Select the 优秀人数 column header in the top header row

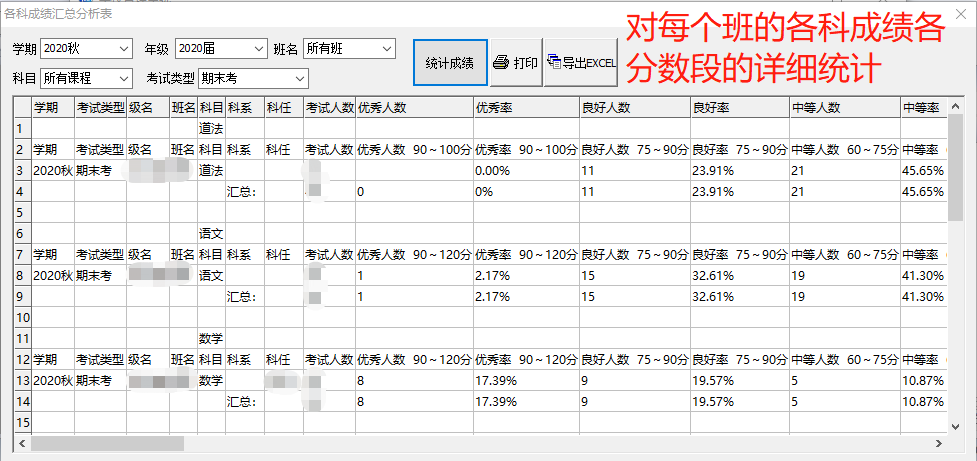414,108
